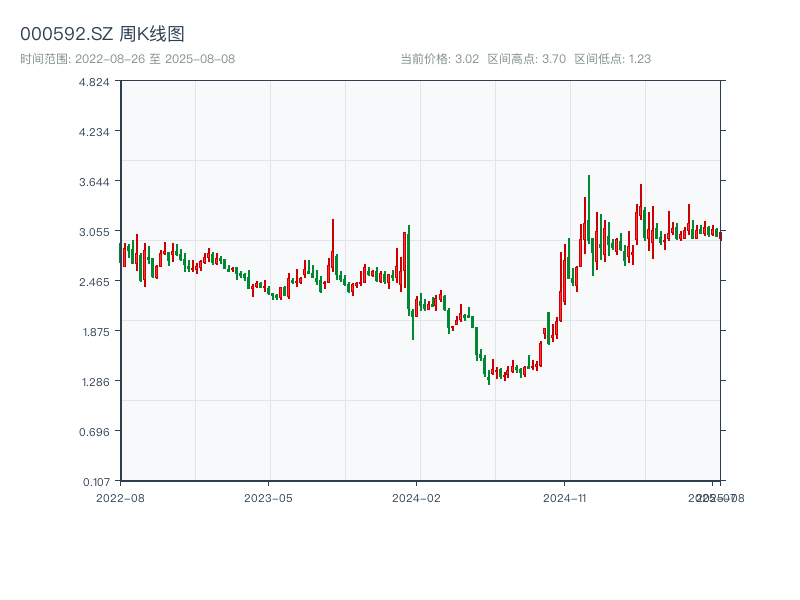Image resolution: width=800 pixels, height=600 pixels.
Task: Click the chart title 000592.SZ 周K线图
Action: pos(102,34)
